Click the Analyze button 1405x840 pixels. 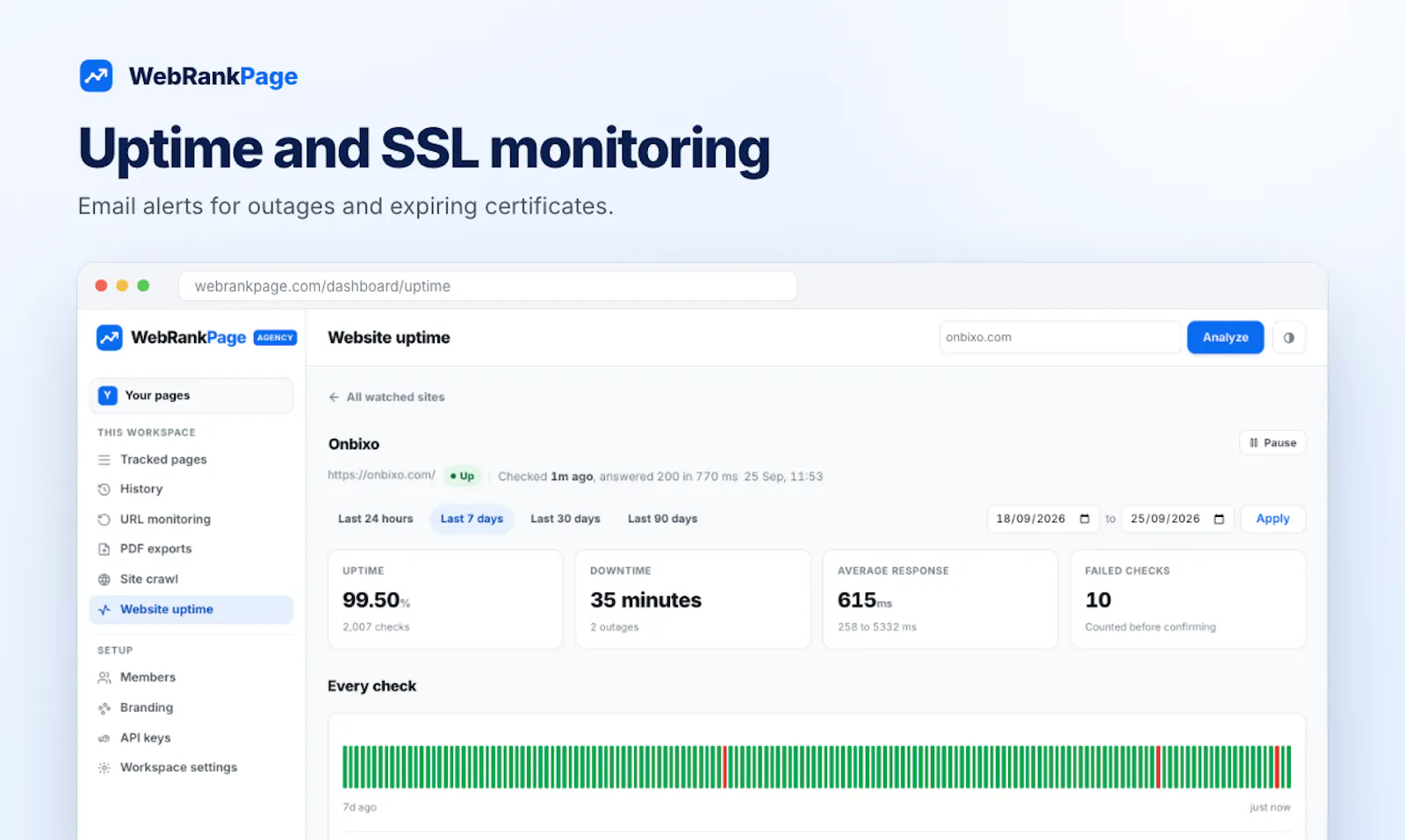pyautogui.click(x=1226, y=338)
